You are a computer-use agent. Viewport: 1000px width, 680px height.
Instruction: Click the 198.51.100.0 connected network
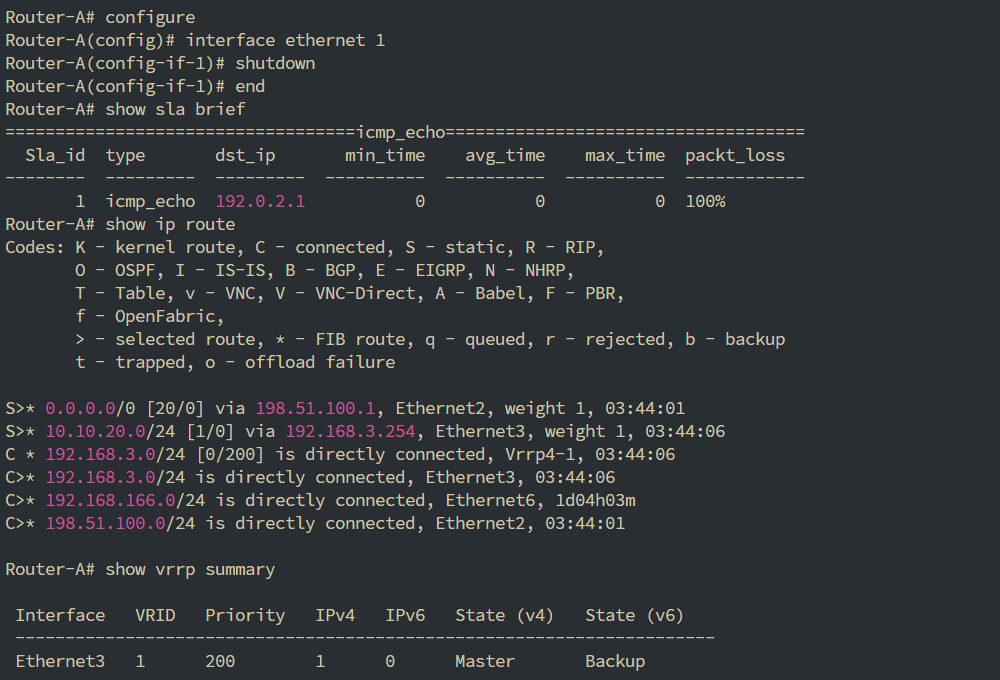105,523
